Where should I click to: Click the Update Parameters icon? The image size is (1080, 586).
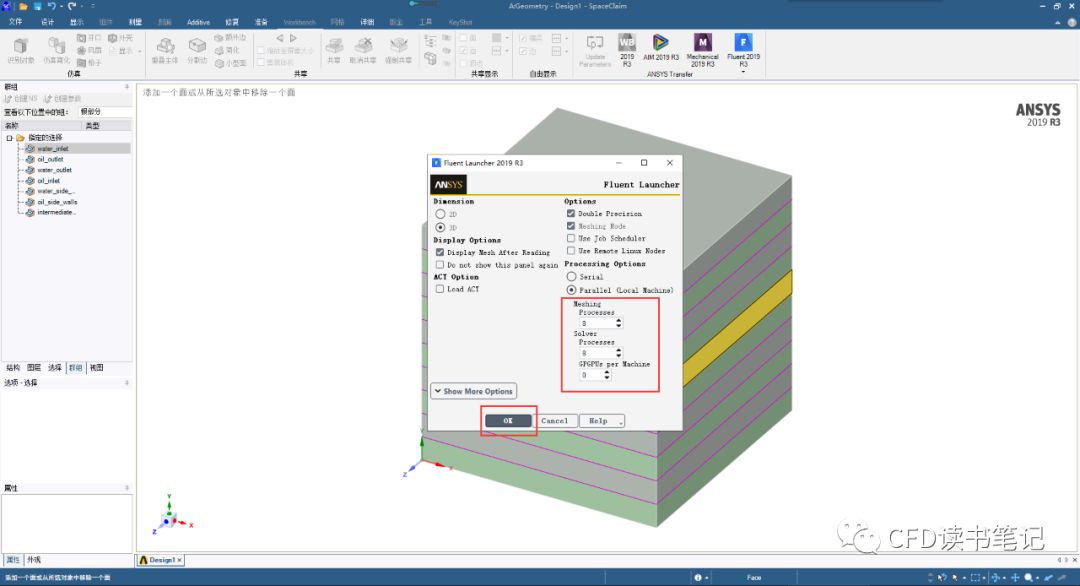pyautogui.click(x=594, y=43)
